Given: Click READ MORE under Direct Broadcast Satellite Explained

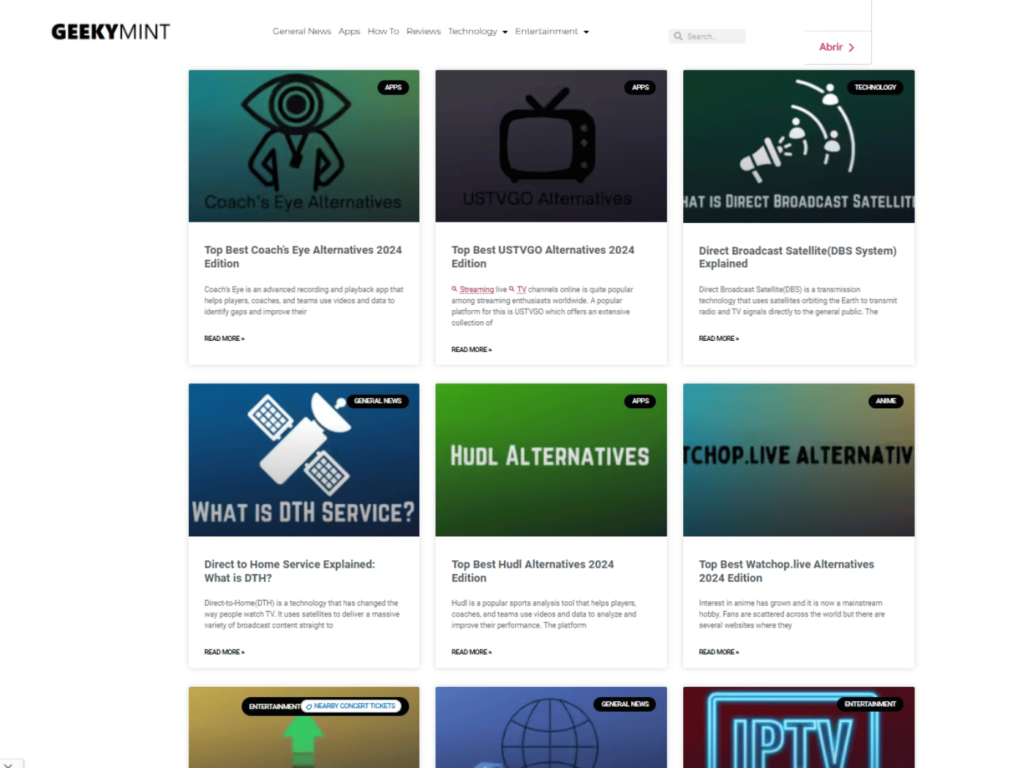Looking at the screenshot, I should coord(718,338).
